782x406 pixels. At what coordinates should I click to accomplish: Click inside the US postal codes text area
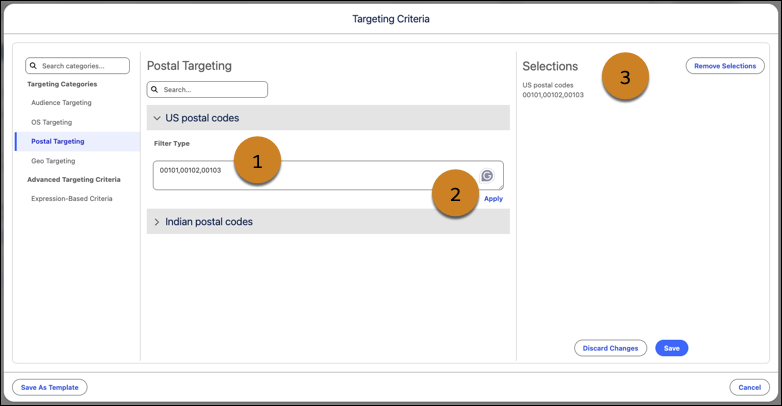coord(328,175)
